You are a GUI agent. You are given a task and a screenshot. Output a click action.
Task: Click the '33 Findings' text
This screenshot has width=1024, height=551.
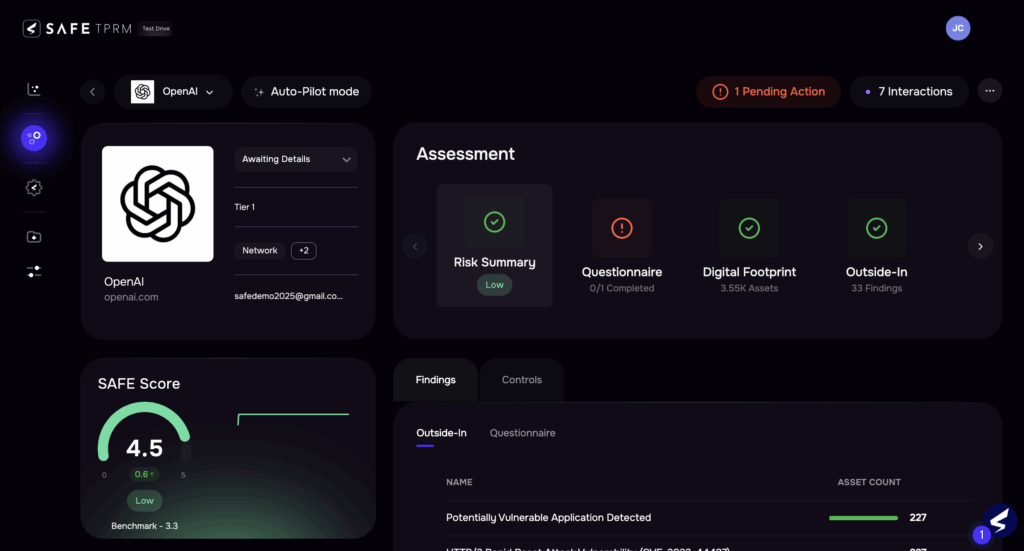[876, 289]
